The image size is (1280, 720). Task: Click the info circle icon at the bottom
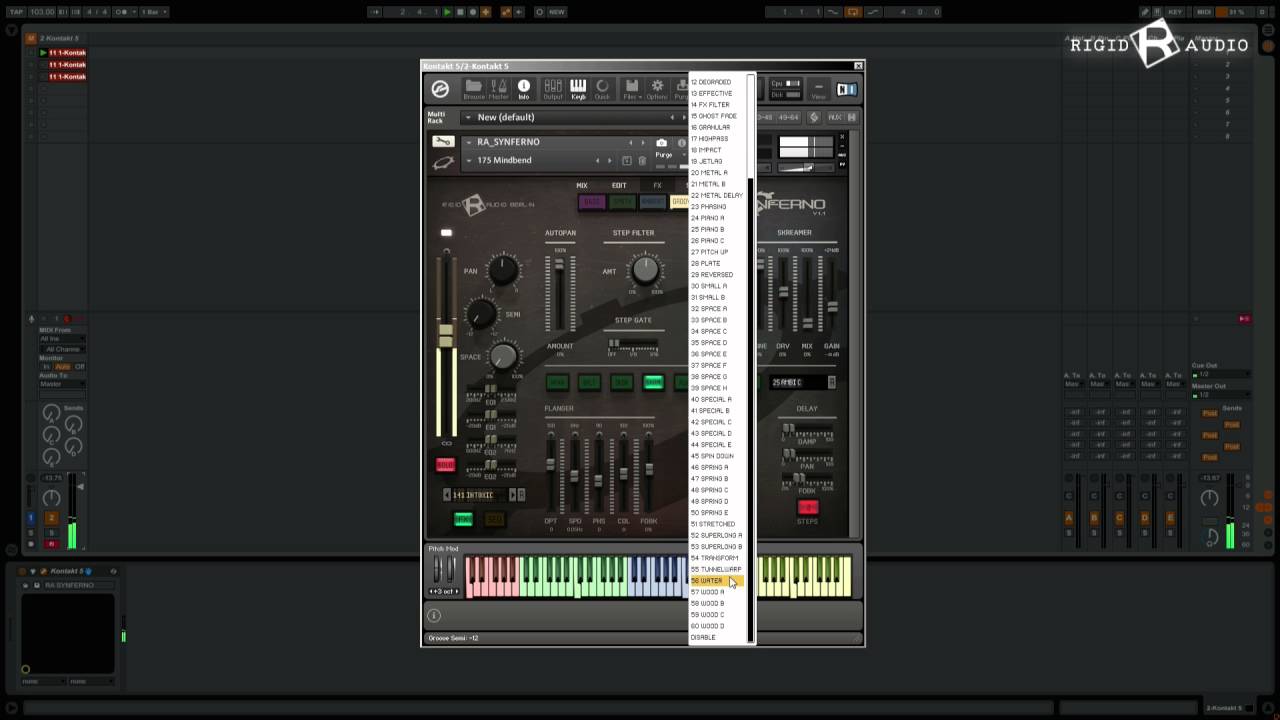[434, 616]
